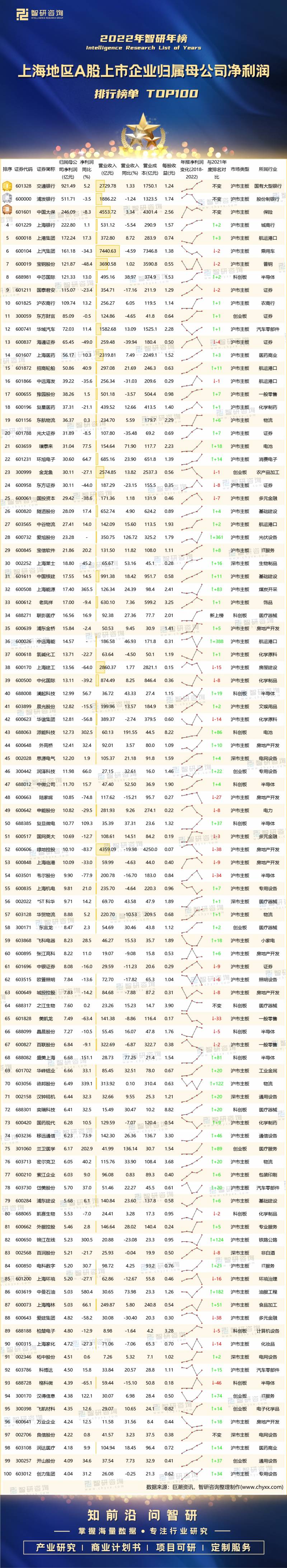Click the 排行榜单 TOP100 subtitle

point(146,94)
